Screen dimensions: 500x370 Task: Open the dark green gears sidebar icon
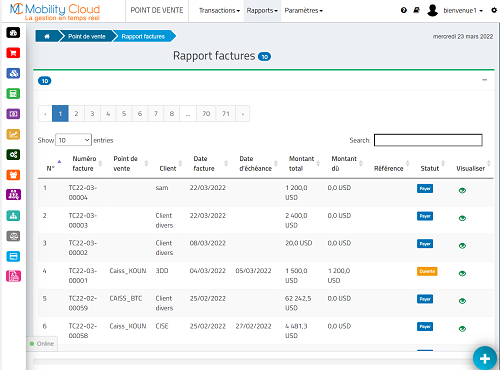13,155
